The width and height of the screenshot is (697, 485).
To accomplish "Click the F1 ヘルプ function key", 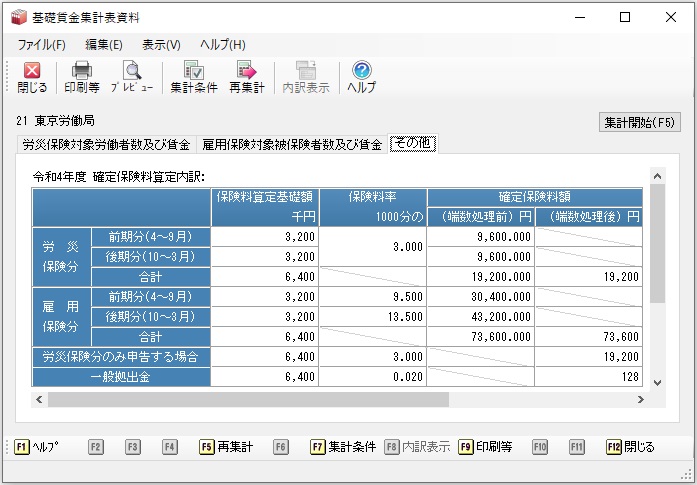I will pyautogui.click(x=36, y=447).
